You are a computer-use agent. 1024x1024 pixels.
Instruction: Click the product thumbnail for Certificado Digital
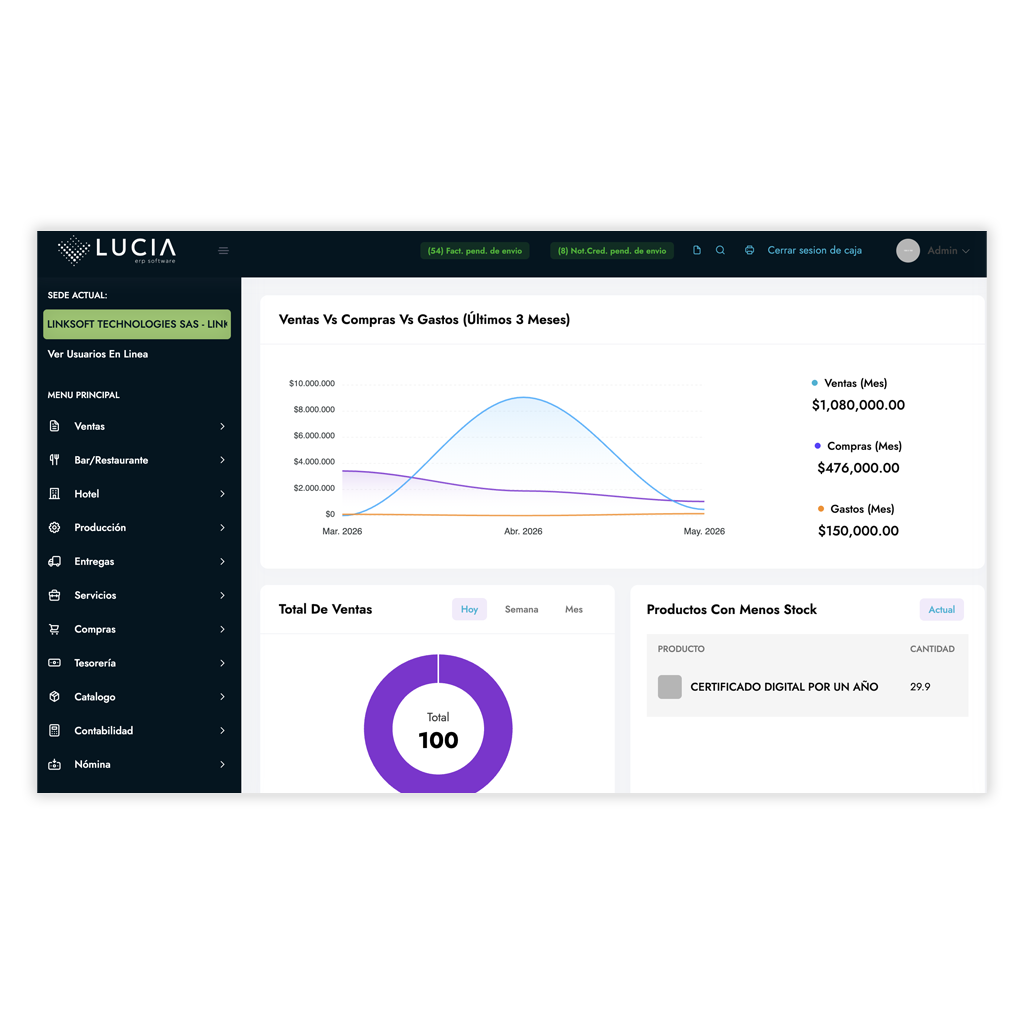pos(669,687)
